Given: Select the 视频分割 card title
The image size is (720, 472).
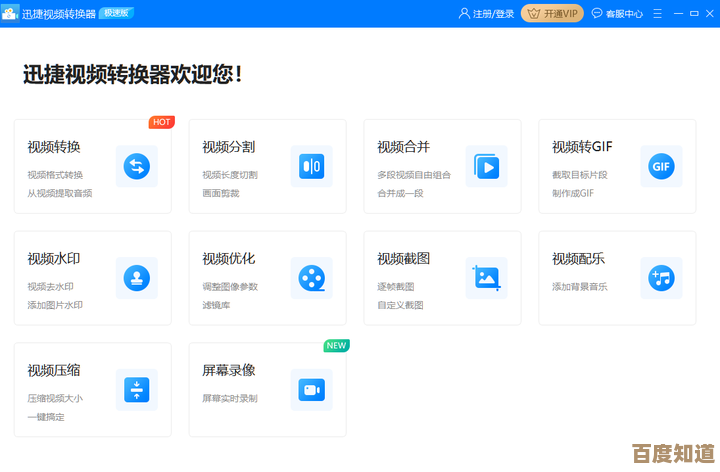Looking at the screenshot, I should point(229,147).
